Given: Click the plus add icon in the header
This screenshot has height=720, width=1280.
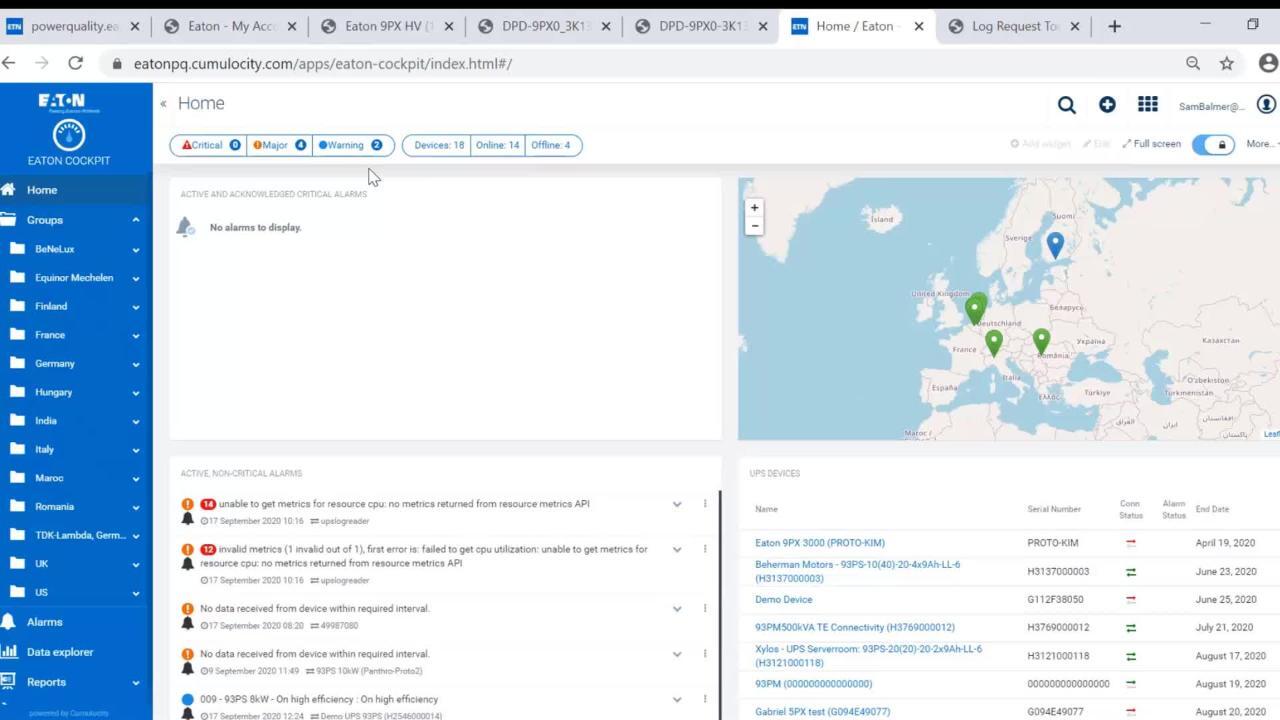Looking at the screenshot, I should pos(1107,105).
